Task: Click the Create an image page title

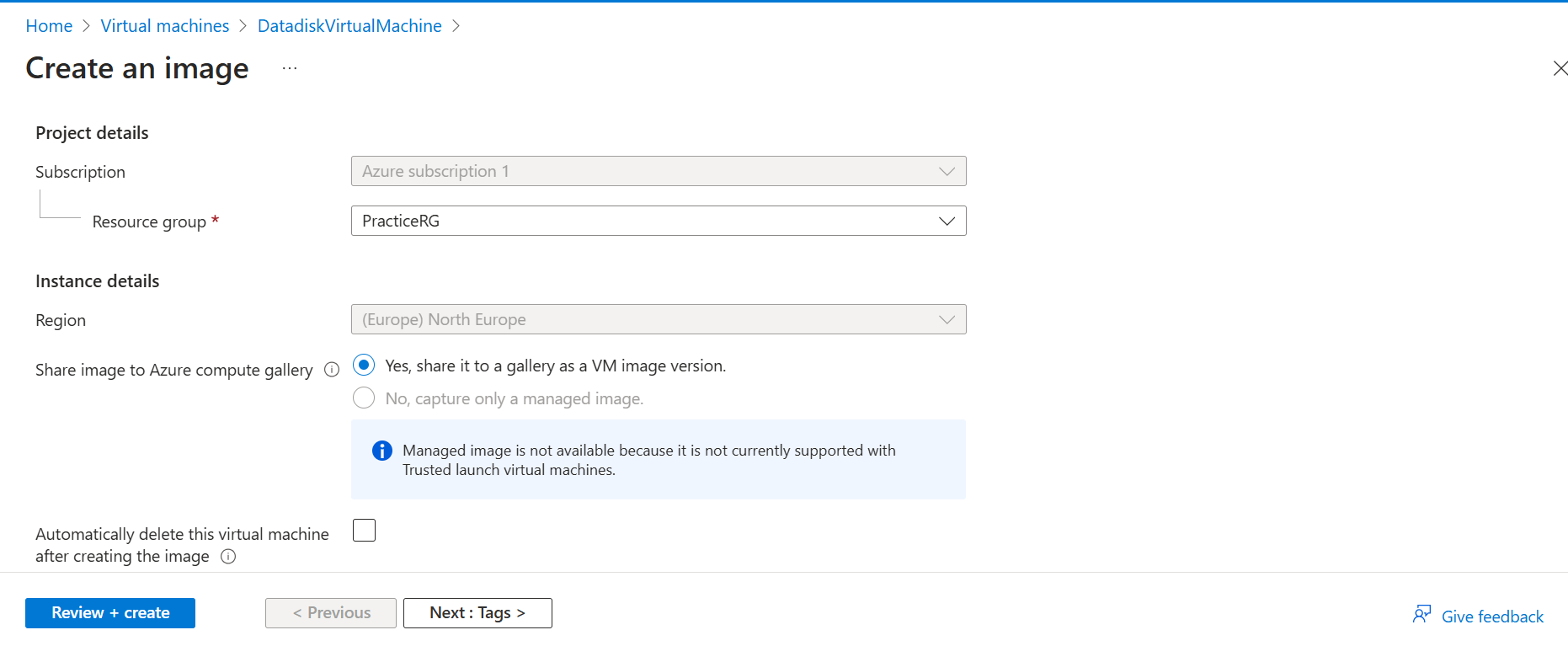Action: pos(137,68)
